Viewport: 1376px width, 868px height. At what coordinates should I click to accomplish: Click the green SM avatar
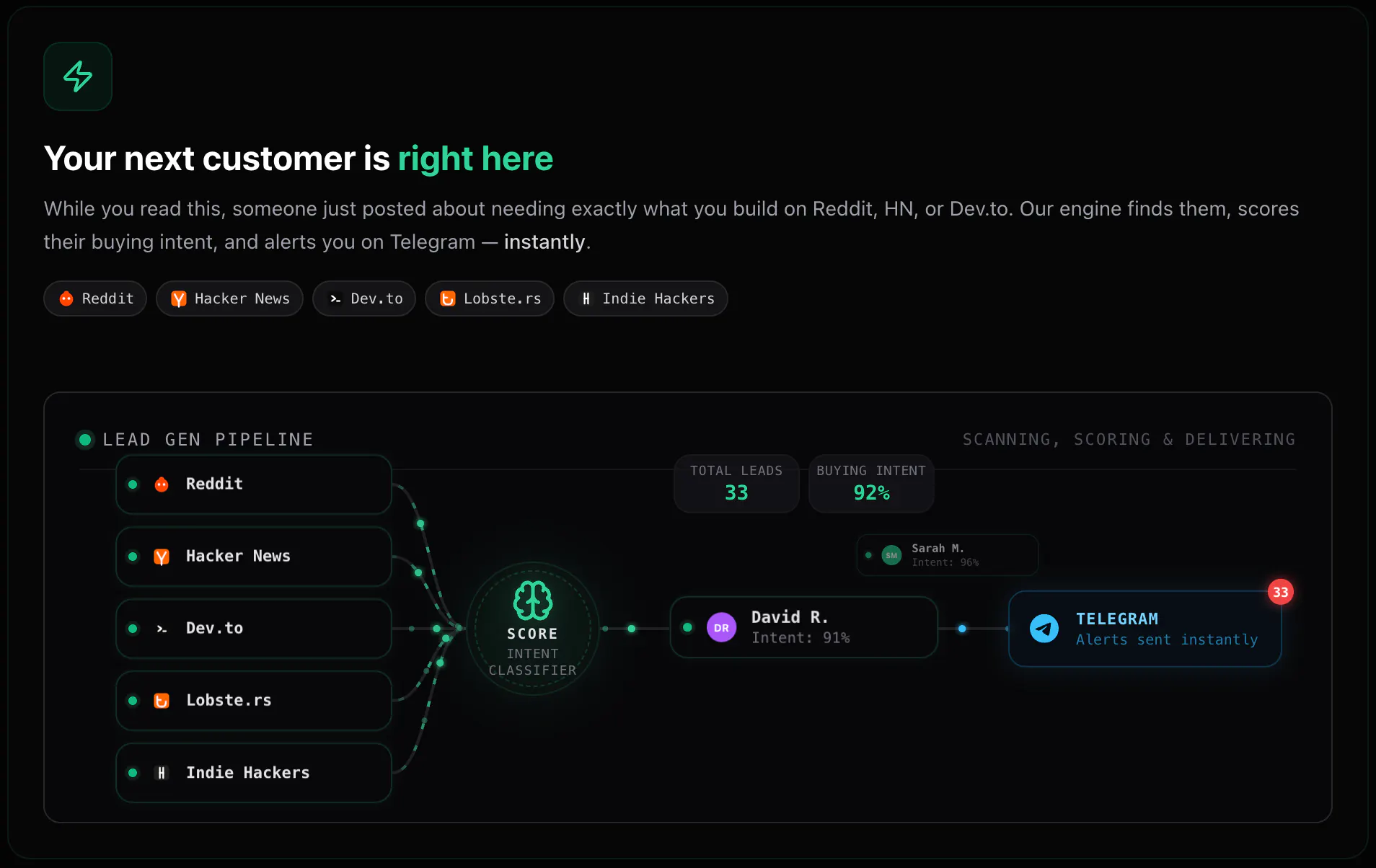(891, 555)
